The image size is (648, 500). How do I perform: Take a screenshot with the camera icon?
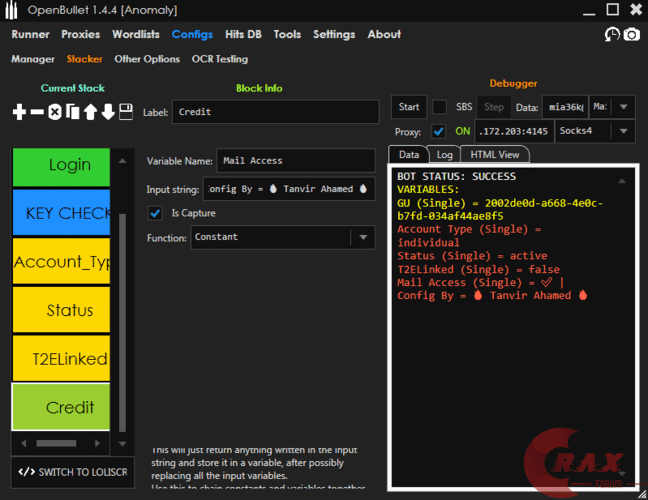click(x=632, y=34)
